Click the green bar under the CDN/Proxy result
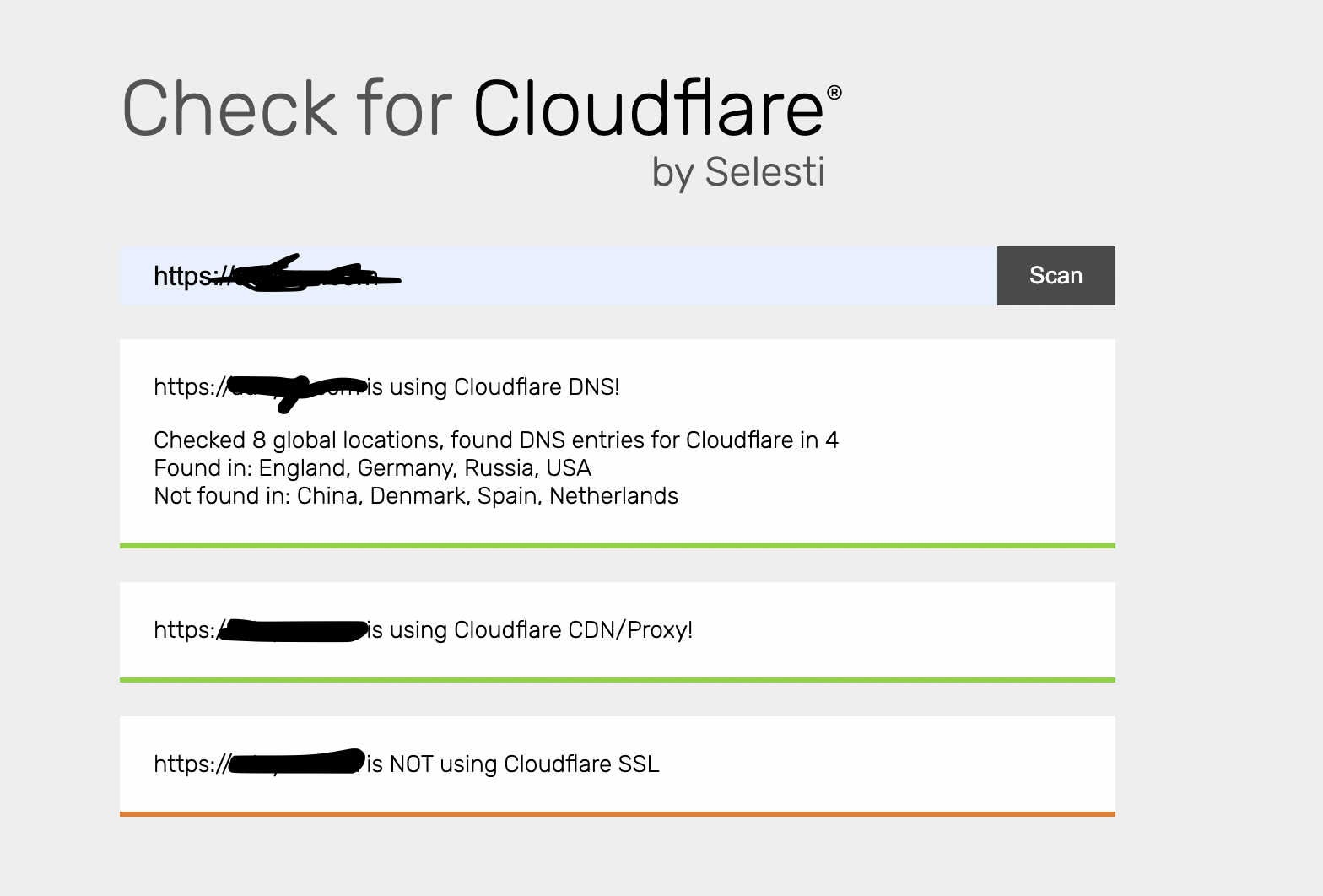1323x896 pixels. 617,679
